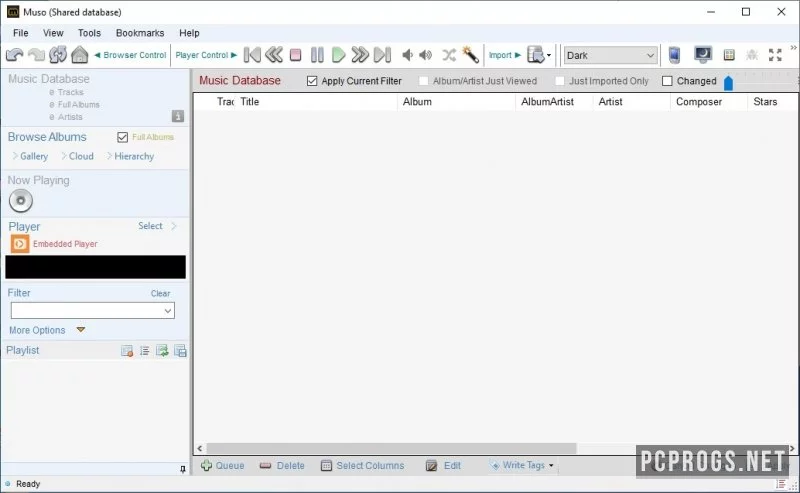Adjust the blue slider handle next to Changed
Image resolution: width=800 pixels, height=493 pixels.
pyautogui.click(x=728, y=83)
